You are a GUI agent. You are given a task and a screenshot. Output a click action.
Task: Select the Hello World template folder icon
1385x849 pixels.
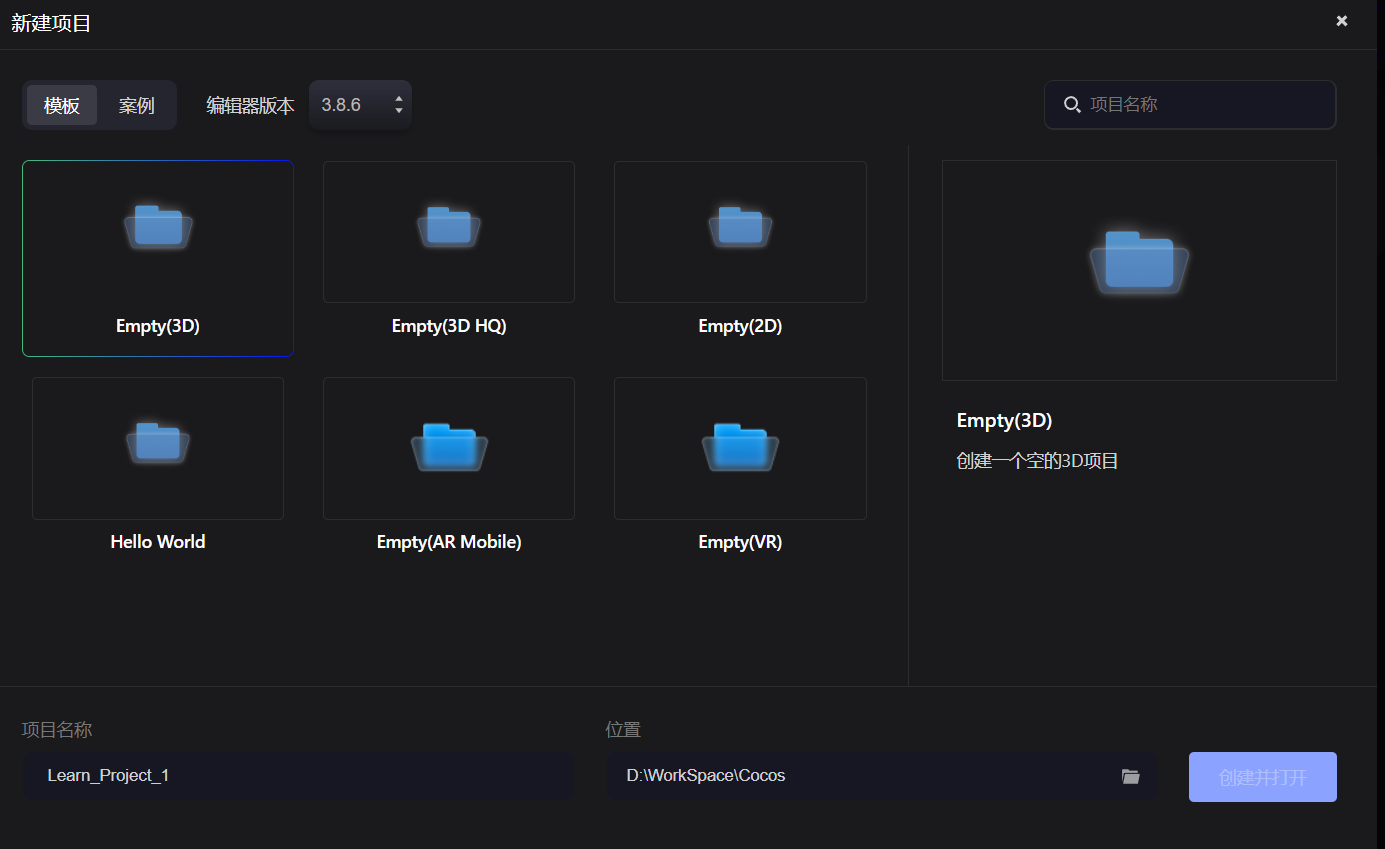click(x=158, y=443)
